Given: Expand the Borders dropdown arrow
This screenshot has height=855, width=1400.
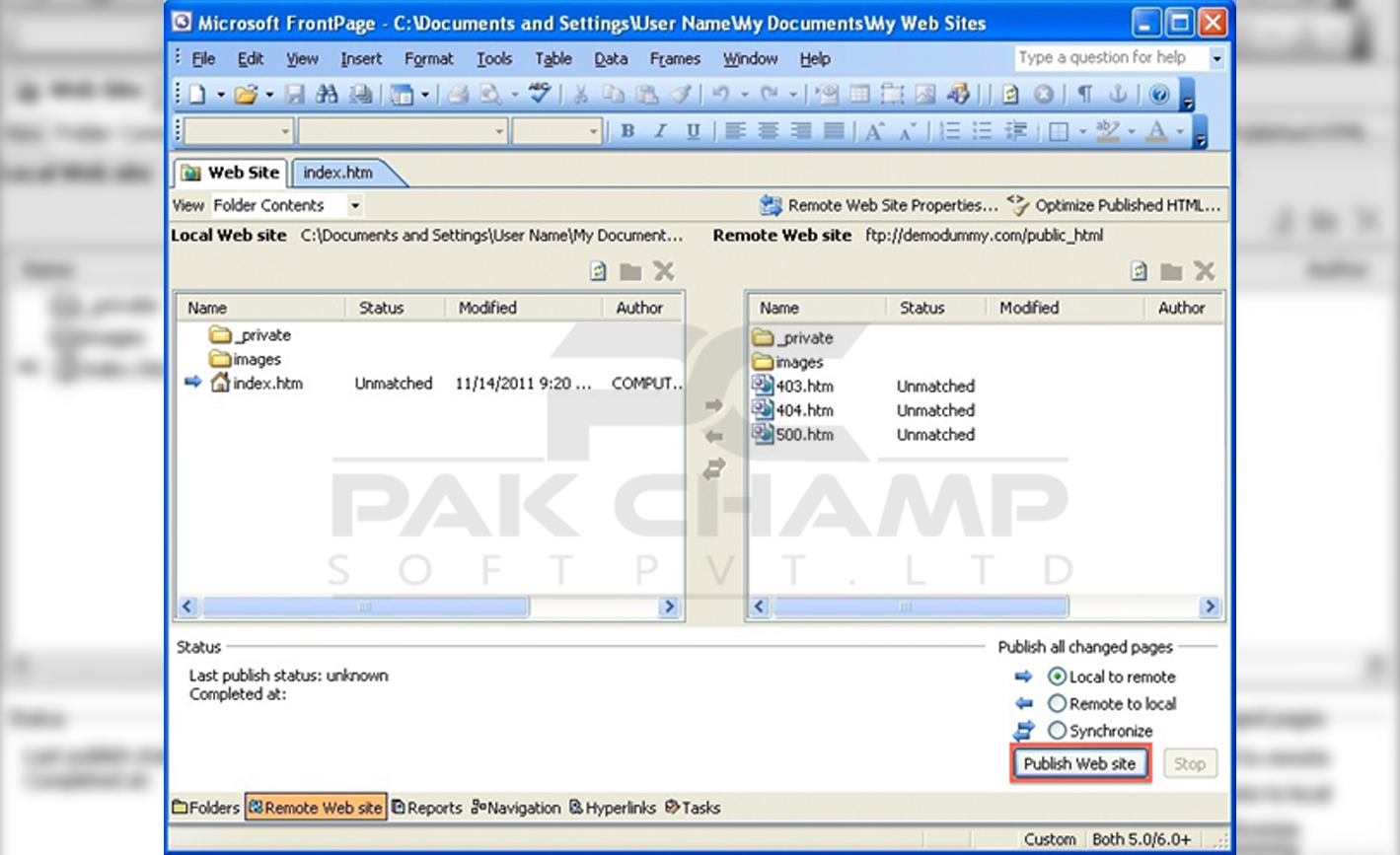Looking at the screenshot, I should click(1082, 132).
